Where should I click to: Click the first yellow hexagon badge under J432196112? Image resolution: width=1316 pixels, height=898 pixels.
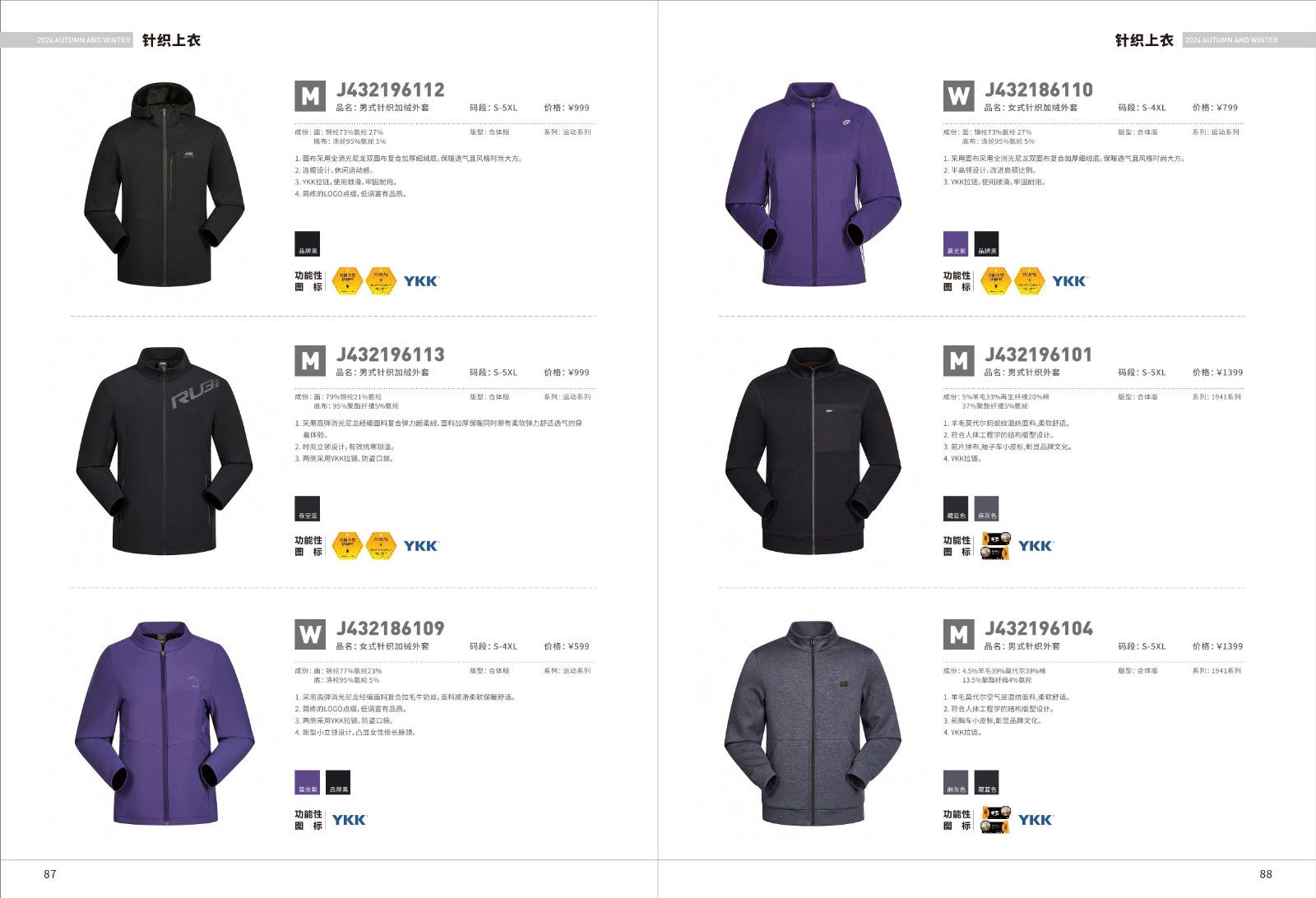pos(347,281)
